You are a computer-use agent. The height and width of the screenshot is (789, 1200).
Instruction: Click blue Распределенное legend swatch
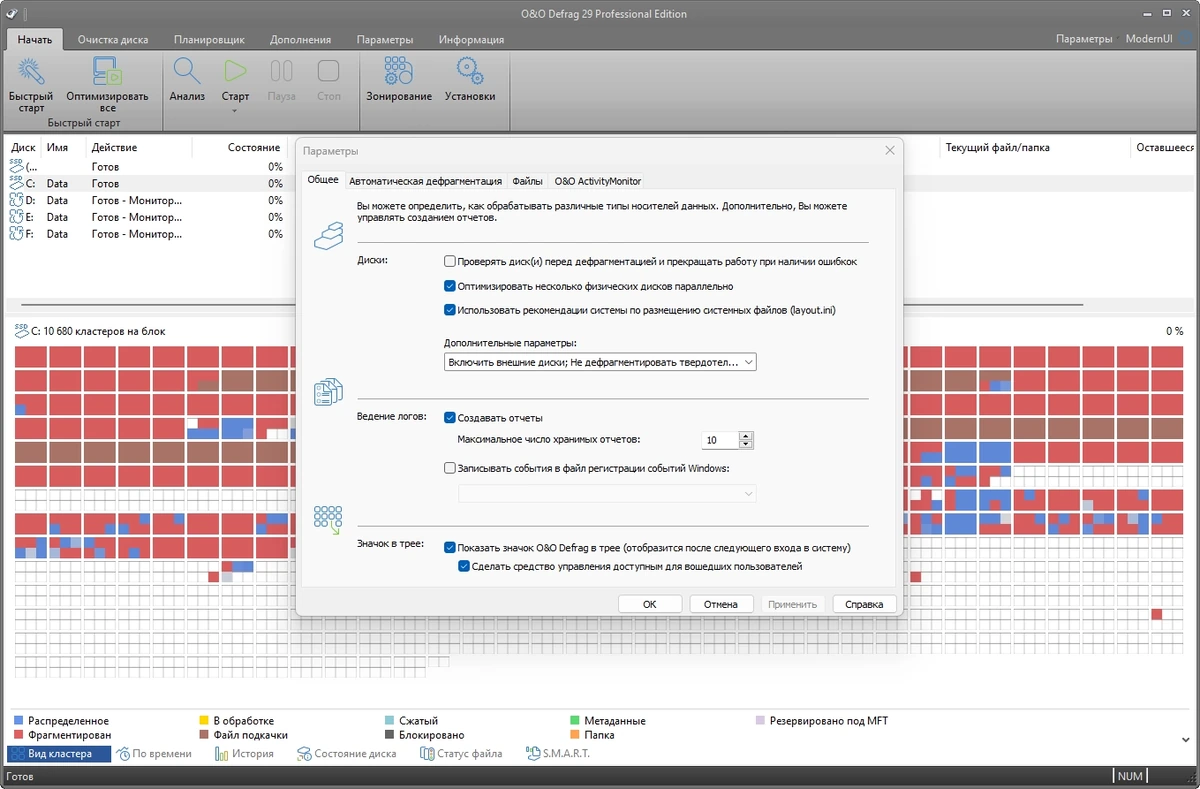tap(18, 720)
